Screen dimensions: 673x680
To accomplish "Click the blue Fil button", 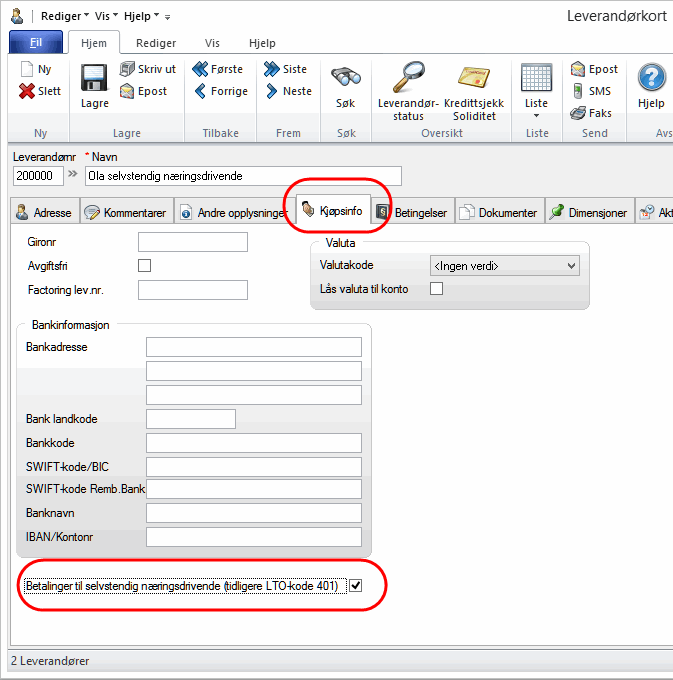I will click(x=36, y=43).
